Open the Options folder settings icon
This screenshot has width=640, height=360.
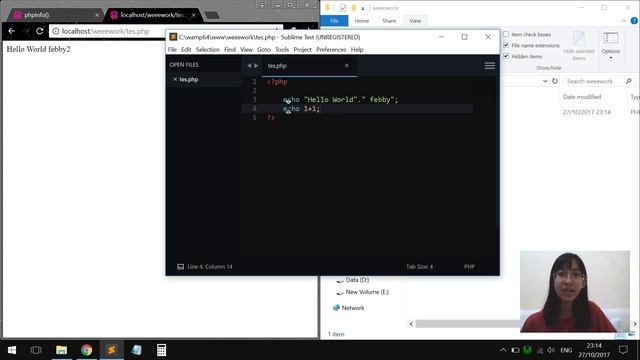coord(611,39)
